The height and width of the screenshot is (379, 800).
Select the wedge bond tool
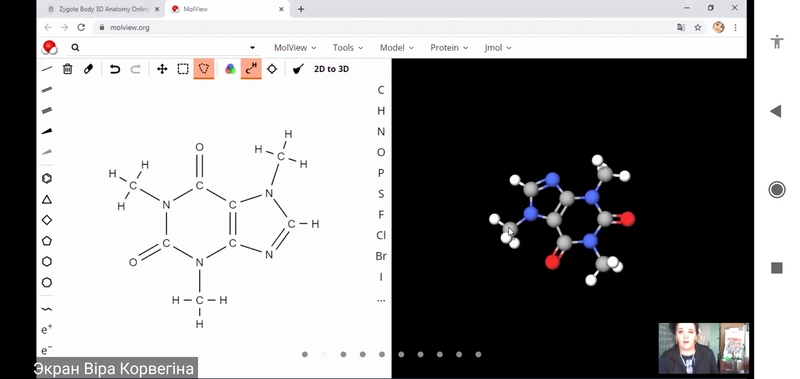click(47, 131)
